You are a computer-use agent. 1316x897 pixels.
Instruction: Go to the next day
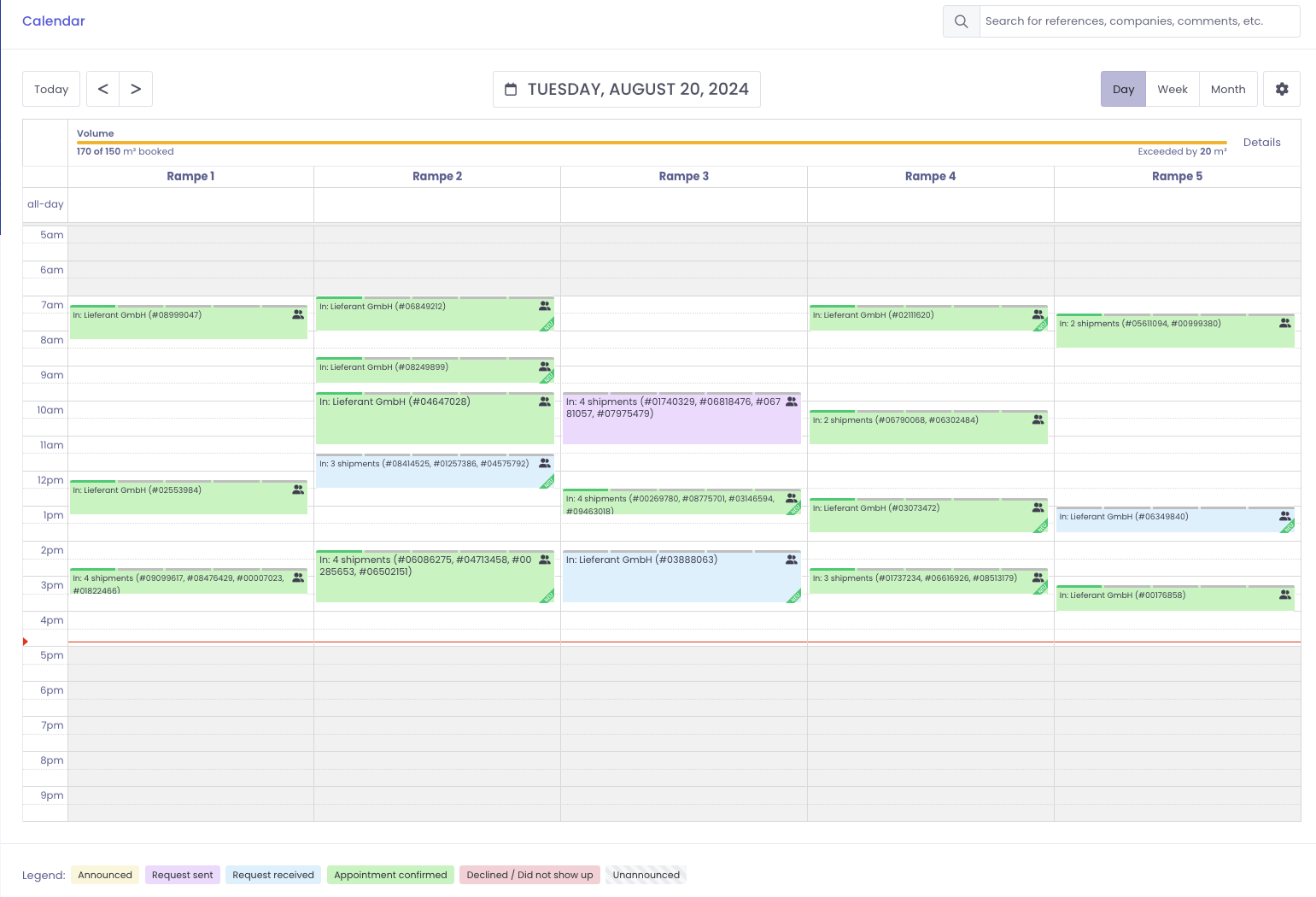click(x=136, y=89)
